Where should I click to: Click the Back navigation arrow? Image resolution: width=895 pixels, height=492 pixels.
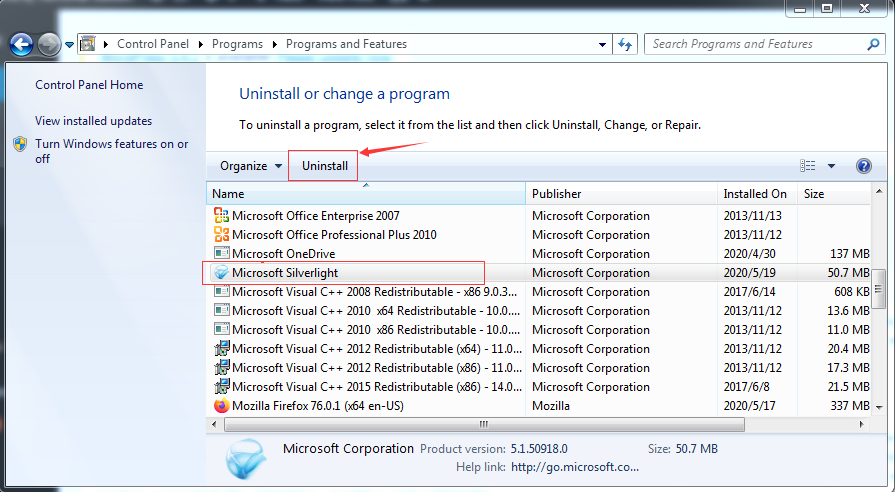[x=21, y=45]
